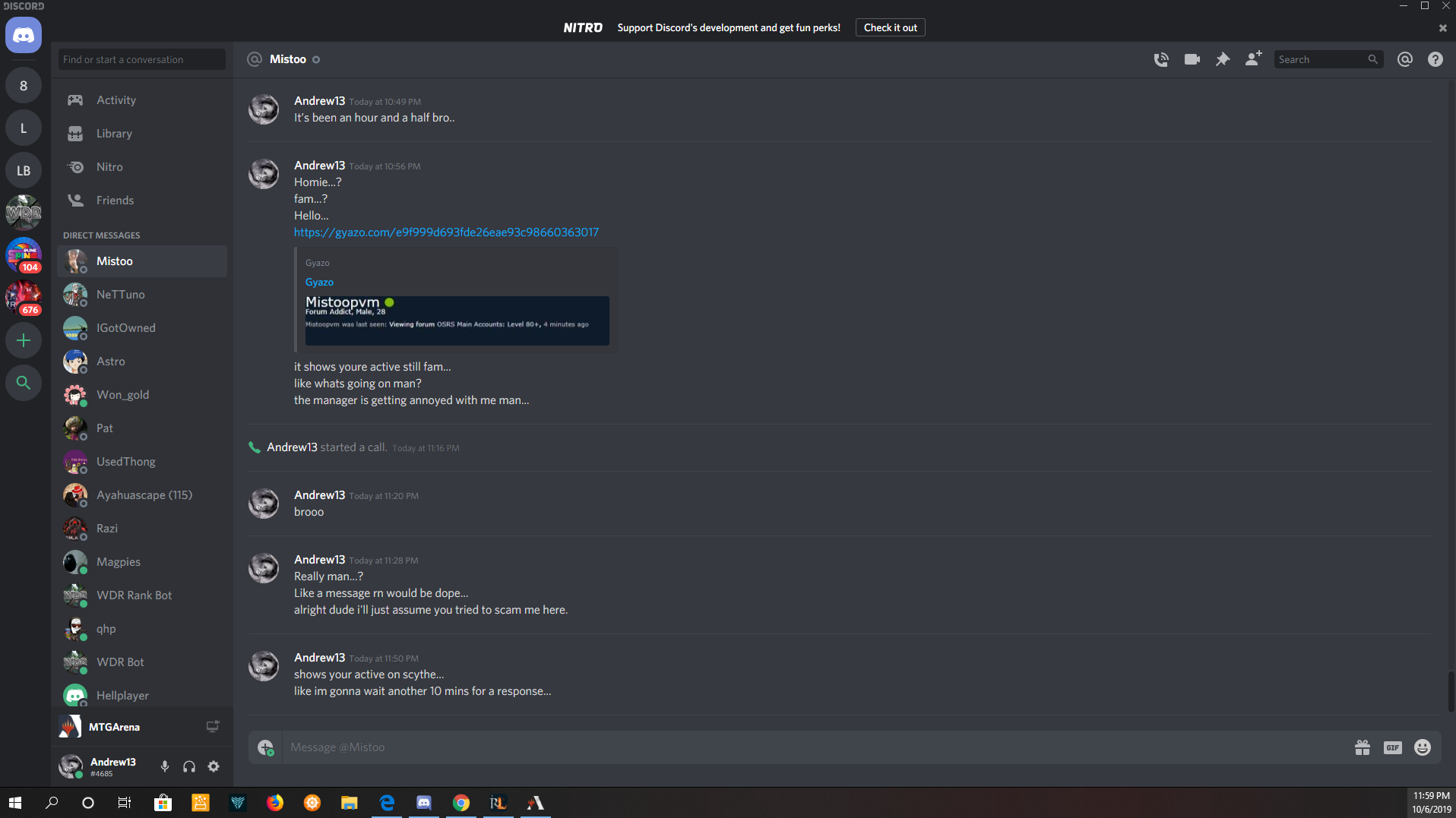
Task: Open the WDR Bot conversation
Action: 142,662
